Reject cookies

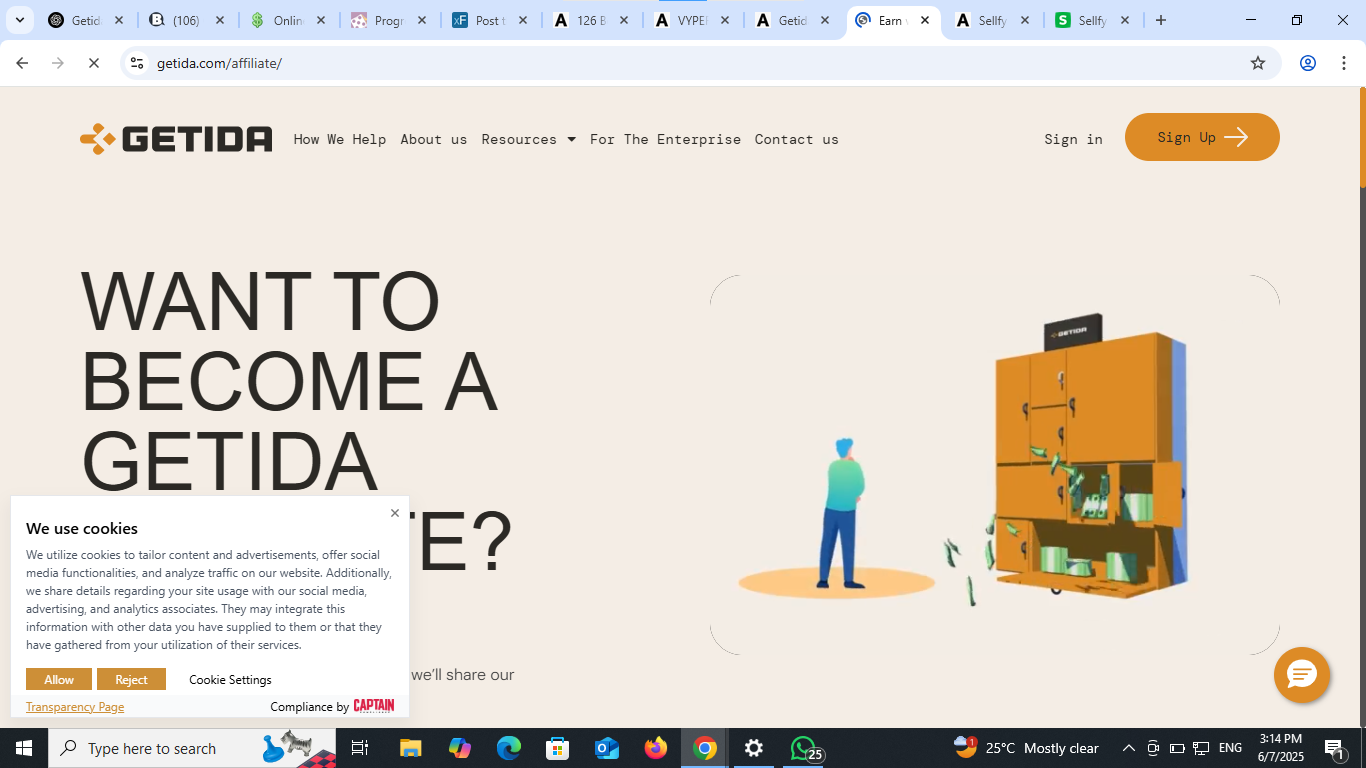coord(131,679)
